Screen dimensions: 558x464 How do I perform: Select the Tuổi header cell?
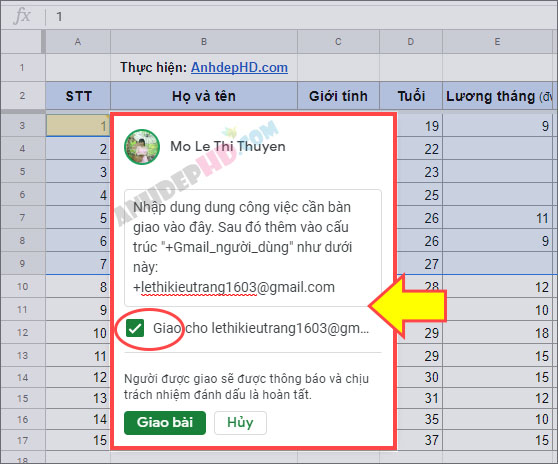coord(411,96)
